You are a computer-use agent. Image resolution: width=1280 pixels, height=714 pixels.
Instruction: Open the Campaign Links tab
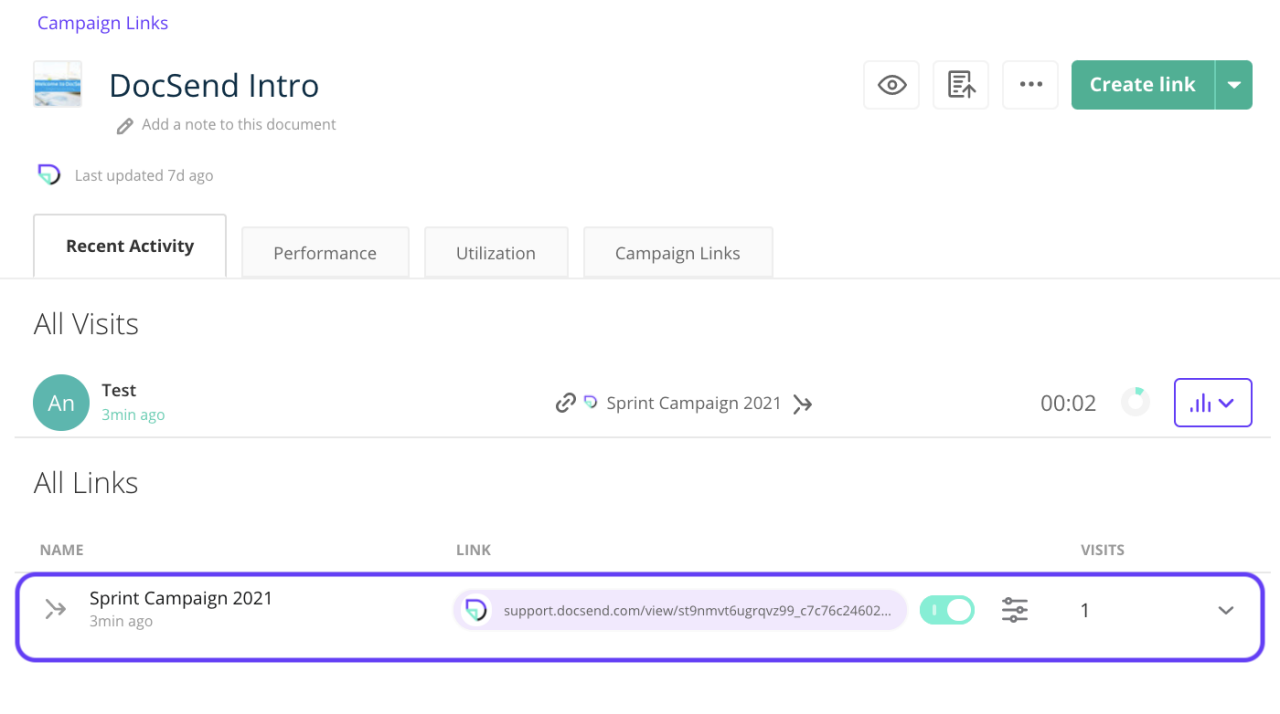point(677,253)
